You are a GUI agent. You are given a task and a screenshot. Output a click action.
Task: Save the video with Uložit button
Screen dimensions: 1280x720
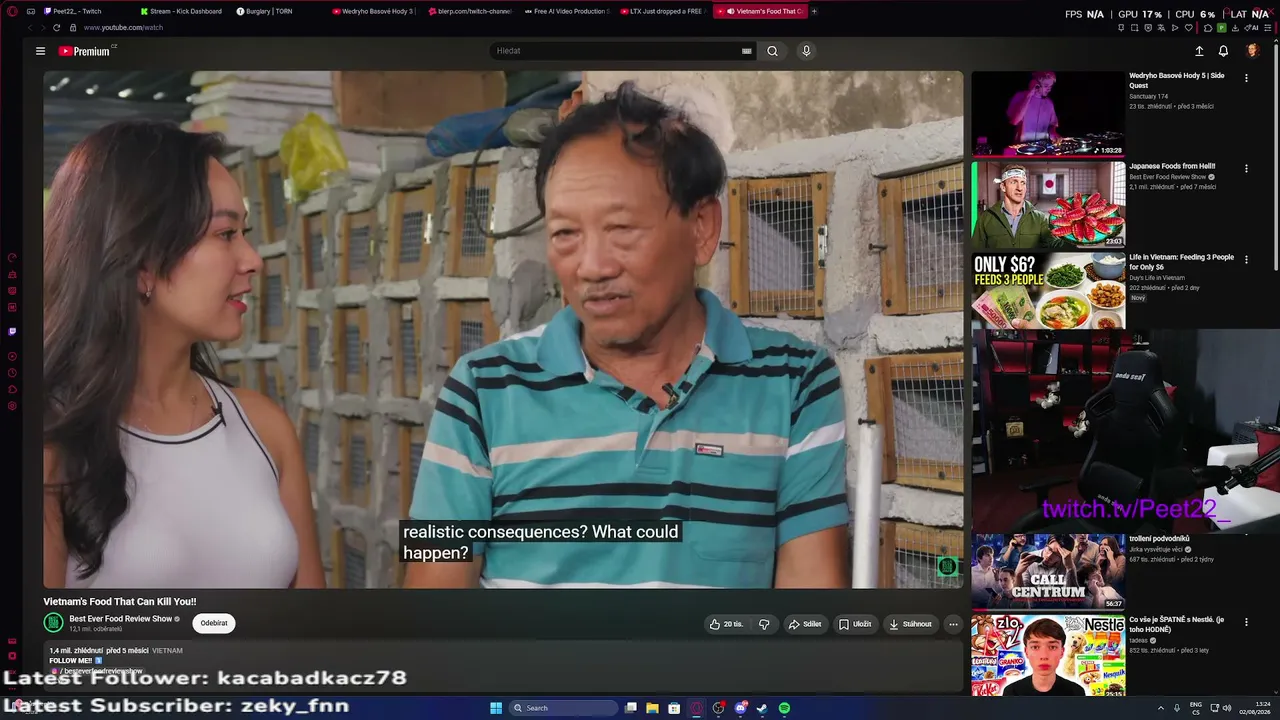[x=855, y=624]
